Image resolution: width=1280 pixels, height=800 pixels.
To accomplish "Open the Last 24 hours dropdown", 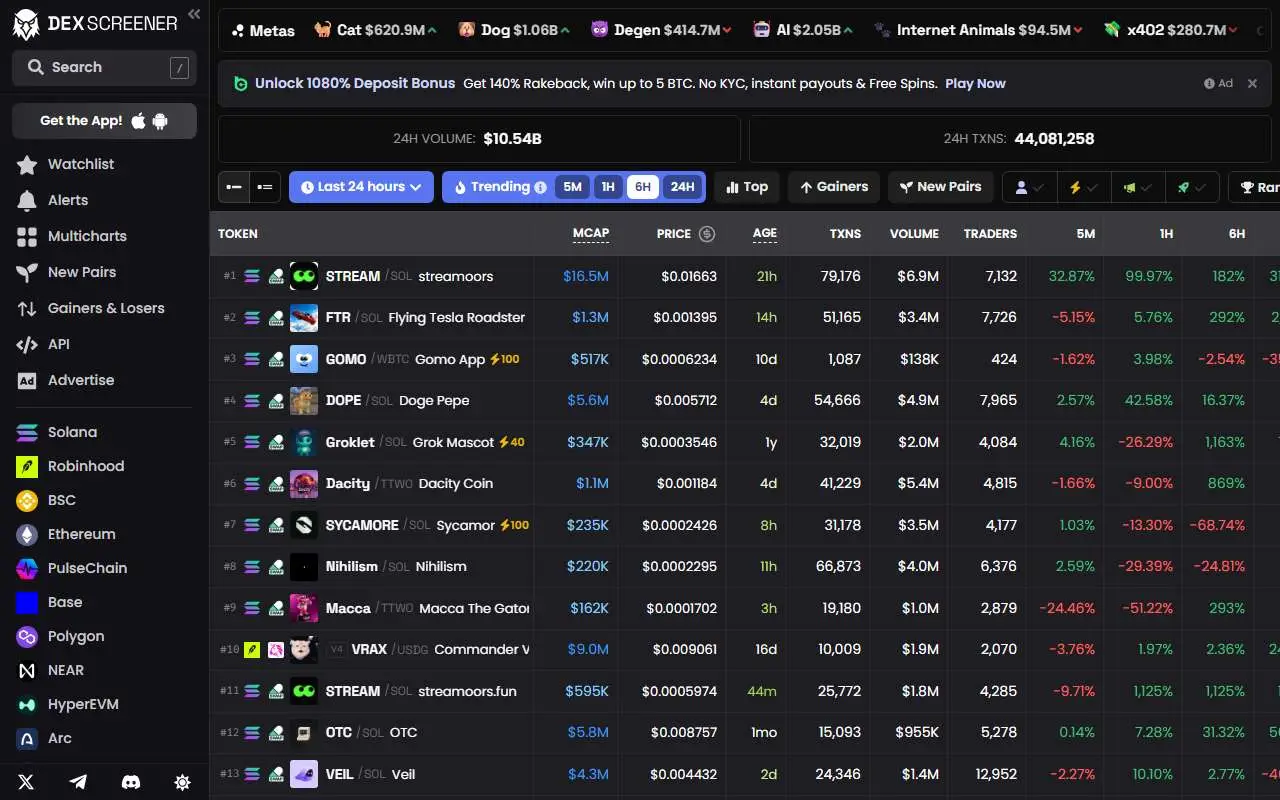I will (361, 187).
